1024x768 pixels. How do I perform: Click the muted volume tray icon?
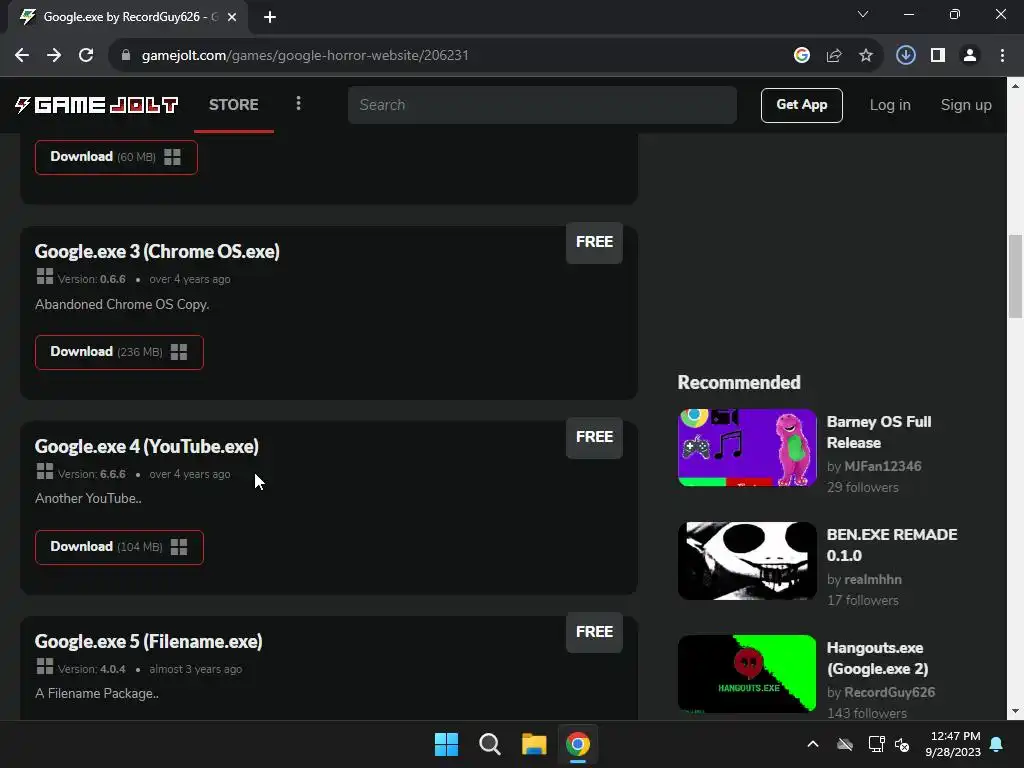pos(902,744)
